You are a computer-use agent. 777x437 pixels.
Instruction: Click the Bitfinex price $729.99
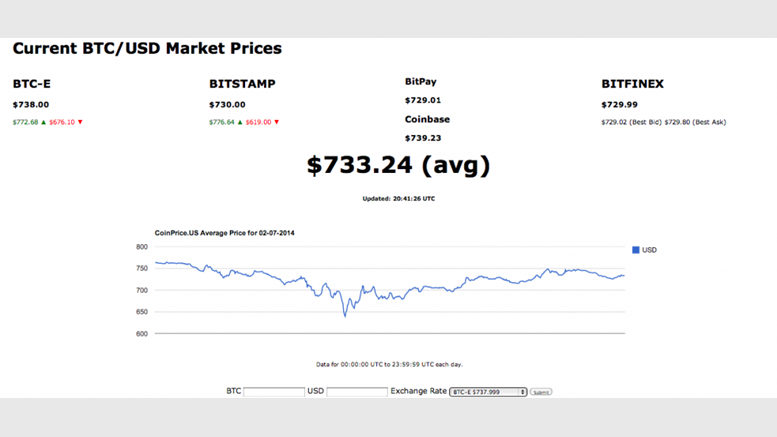[x=619, y=105]
